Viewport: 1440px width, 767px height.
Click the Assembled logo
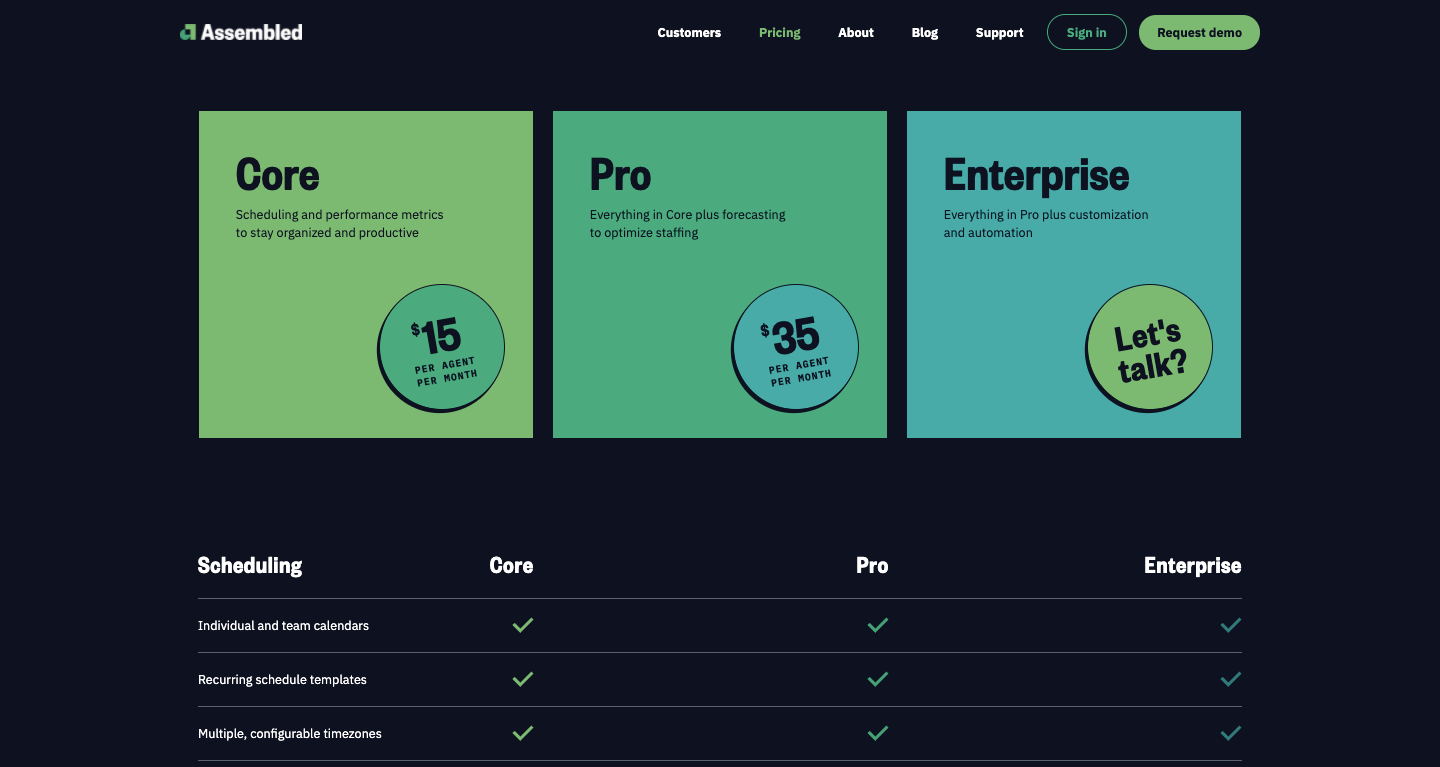(241, 32)
